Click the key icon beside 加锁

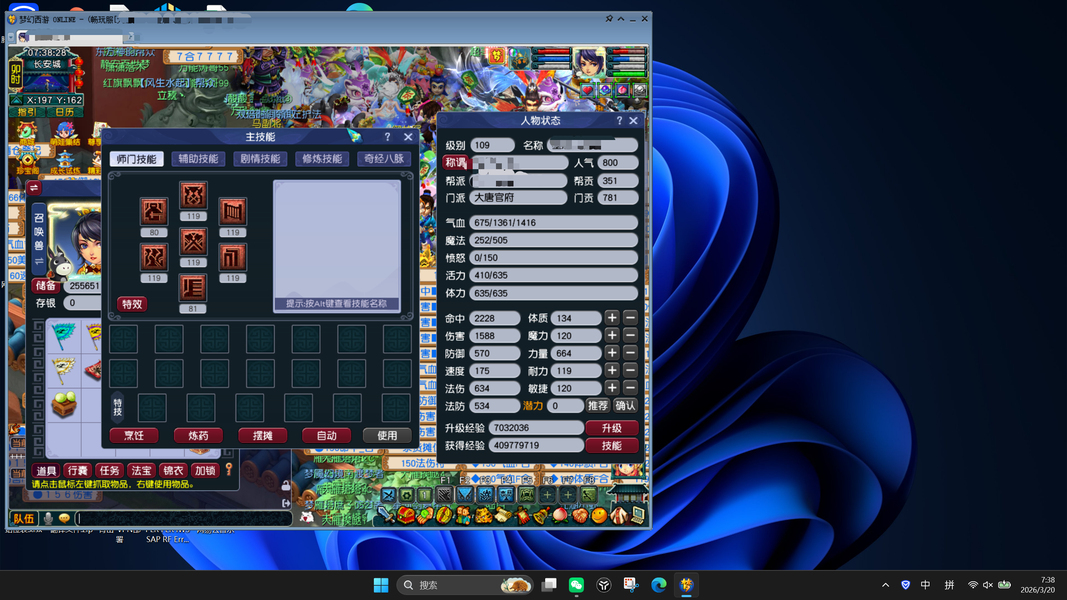click(x=229, y=469)
